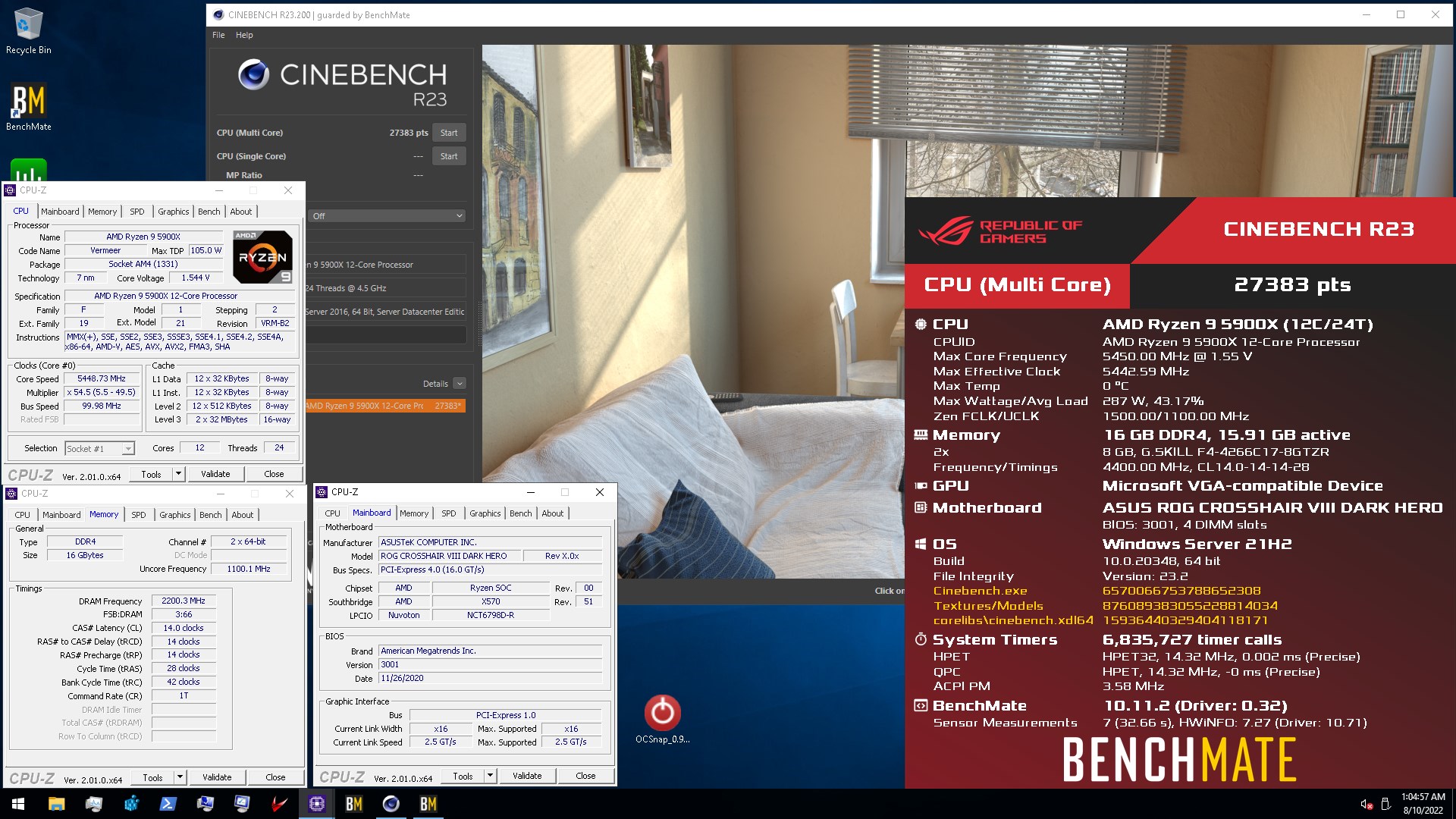Screen dimensions: 1456x819
Task: Click Tools button in the CPU tab window
Action: (151, 474)
